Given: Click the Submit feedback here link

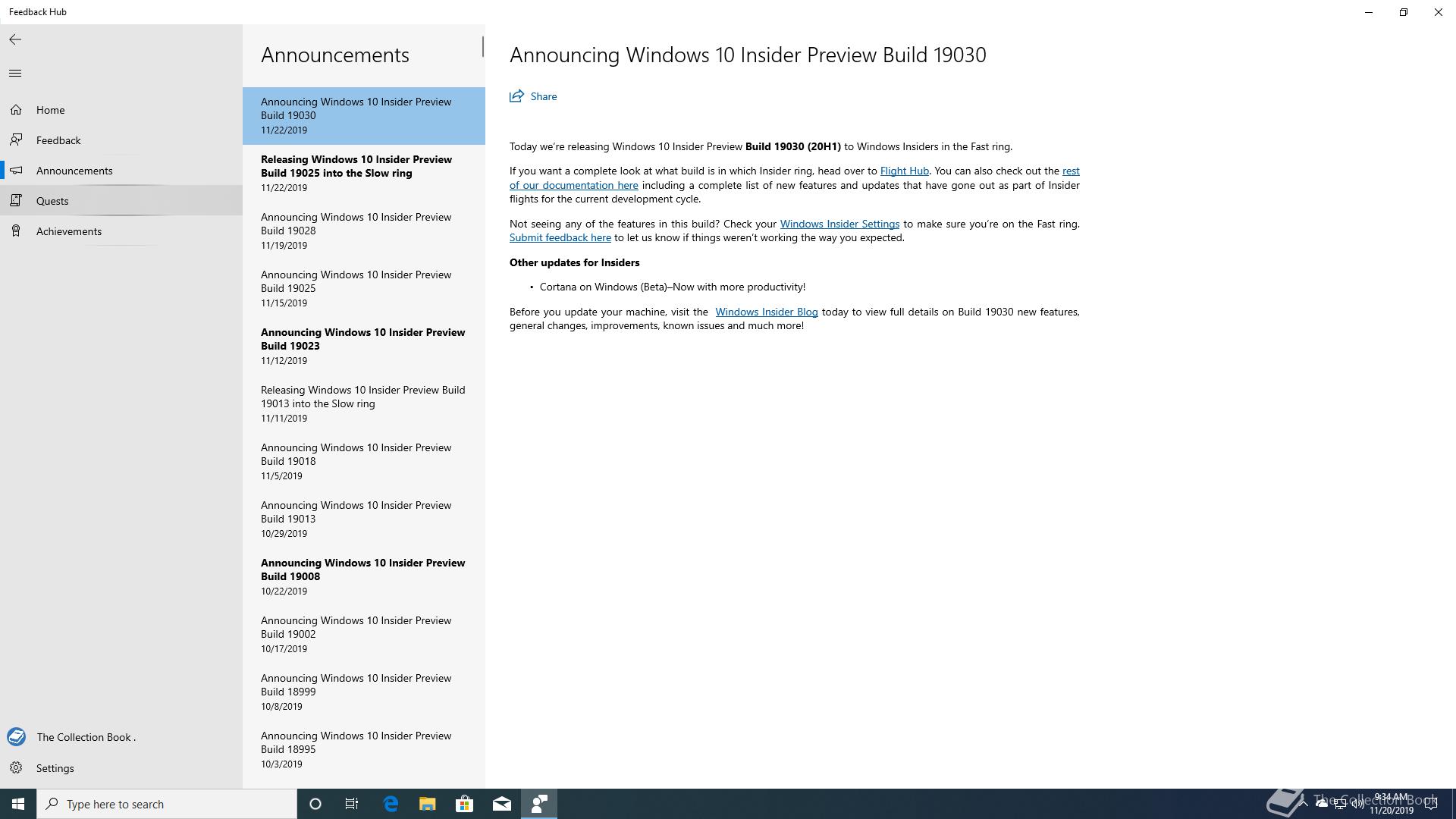Looking at the screenshot, I should [x=560, y=238].
